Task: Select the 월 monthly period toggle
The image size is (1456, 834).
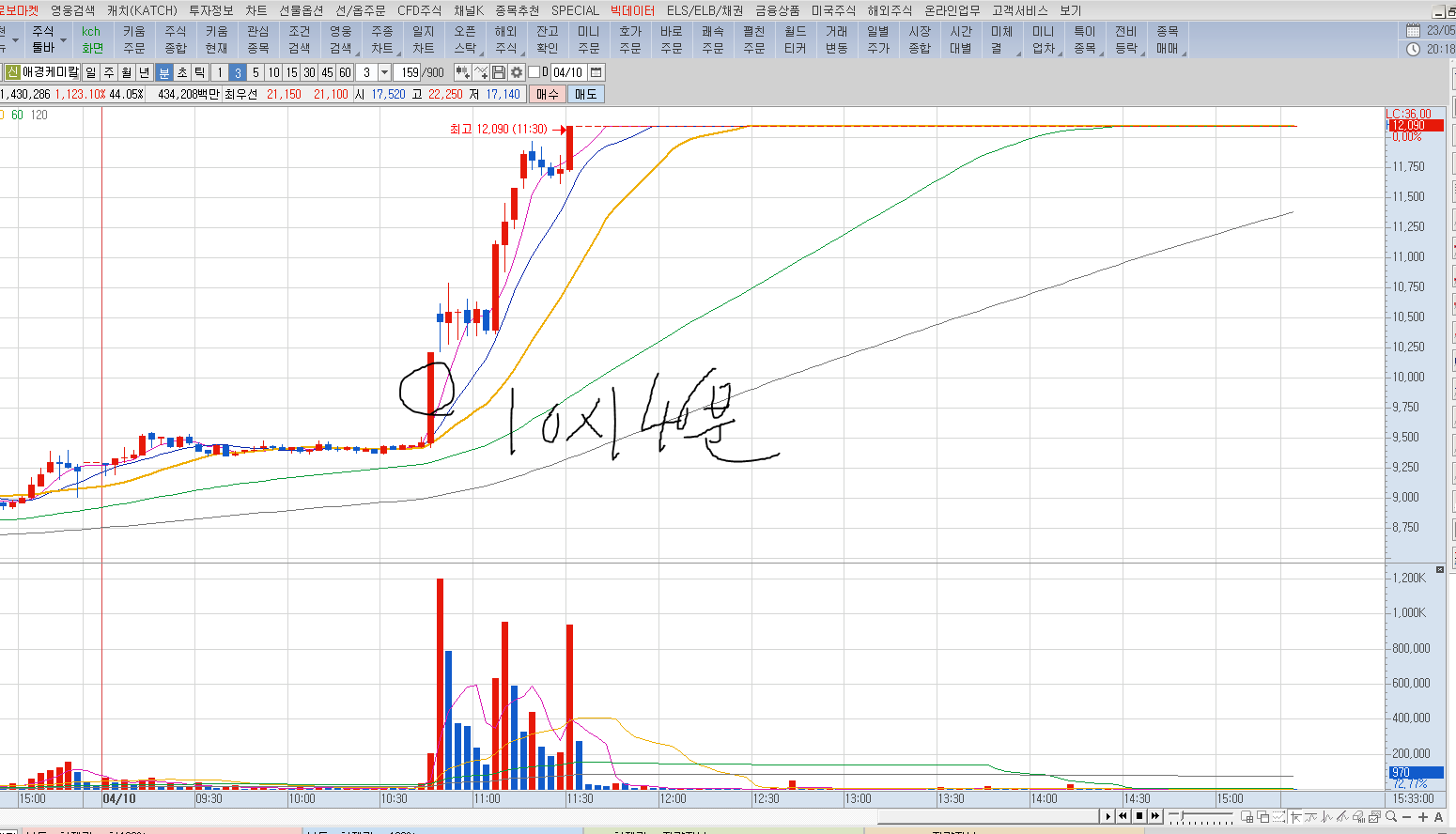Action: click(x=126, y=72)
